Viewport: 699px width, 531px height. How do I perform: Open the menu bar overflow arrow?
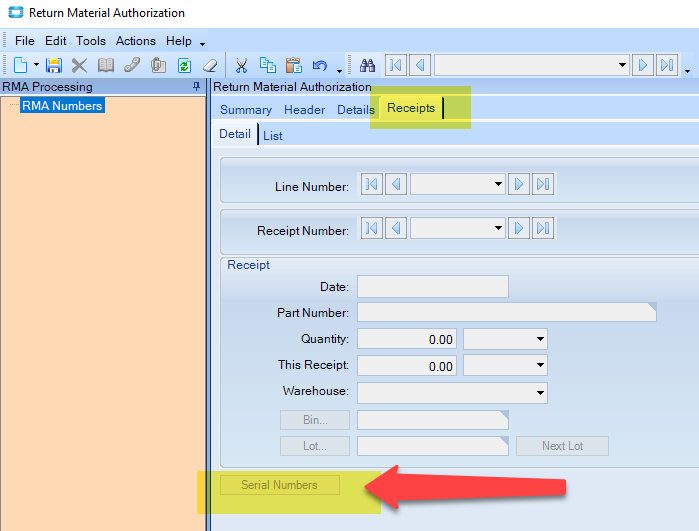coord(202,44)
